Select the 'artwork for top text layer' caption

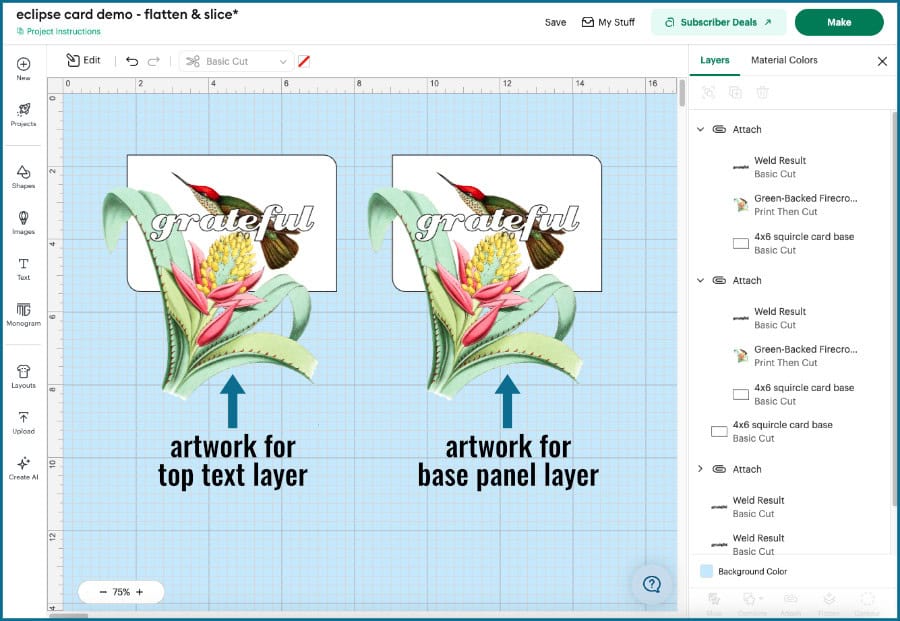tap(232, 461)
